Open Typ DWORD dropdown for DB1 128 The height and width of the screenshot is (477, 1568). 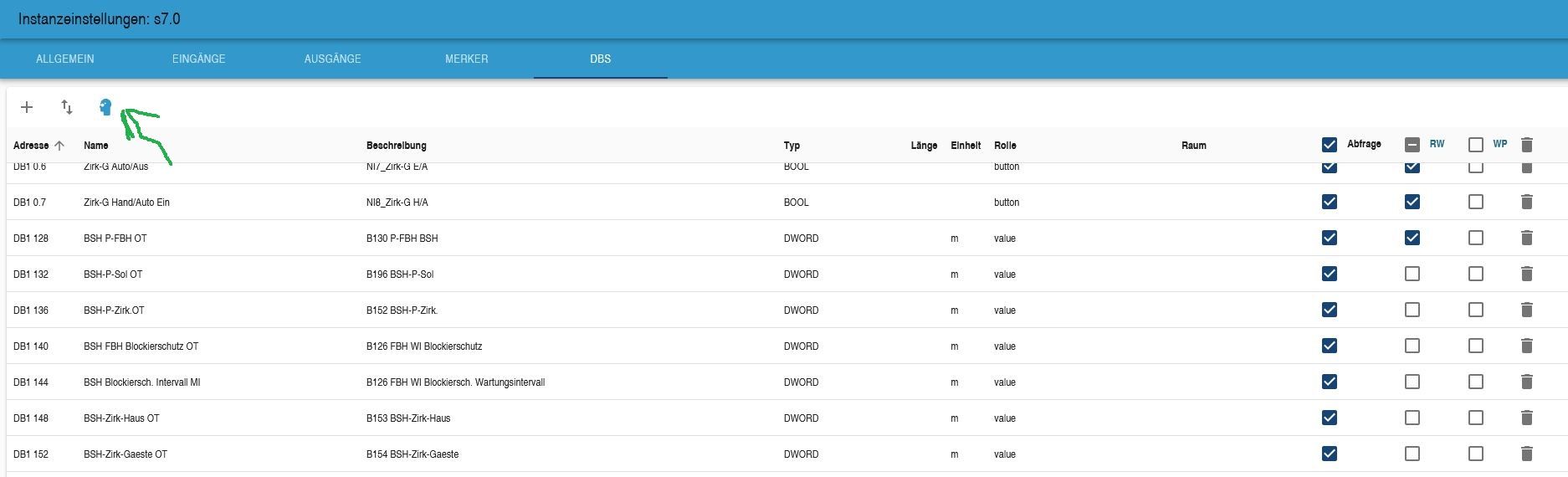[802, 238]
